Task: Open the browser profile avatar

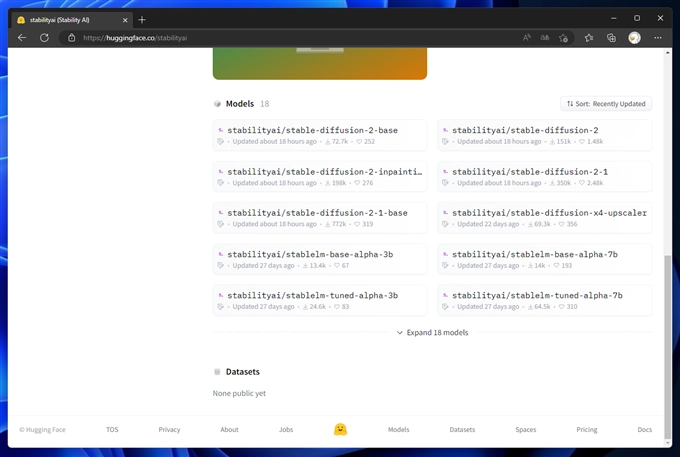Action: (x=634, y=38)
